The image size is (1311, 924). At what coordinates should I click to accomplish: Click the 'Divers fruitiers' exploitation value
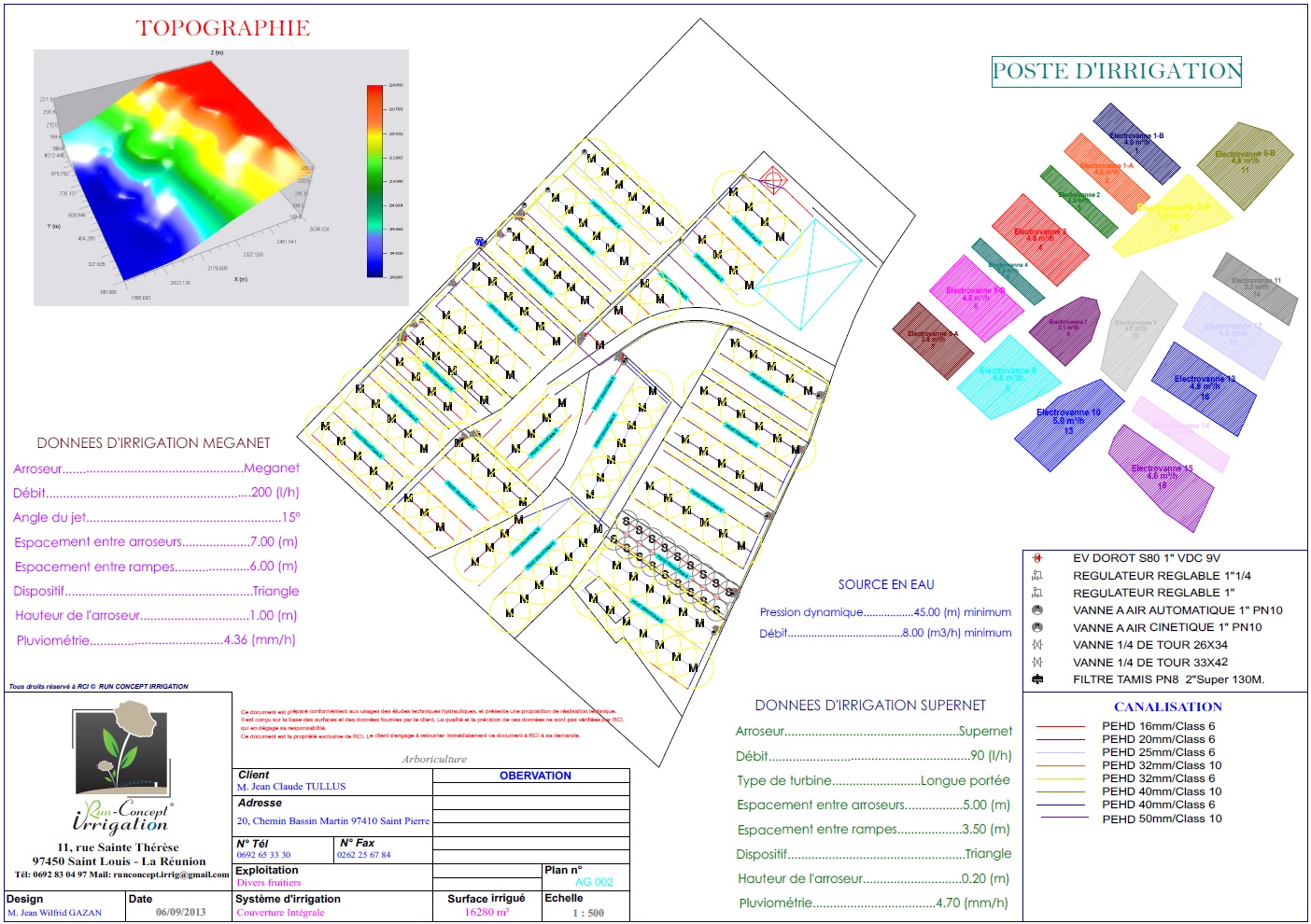click(269, 882)
